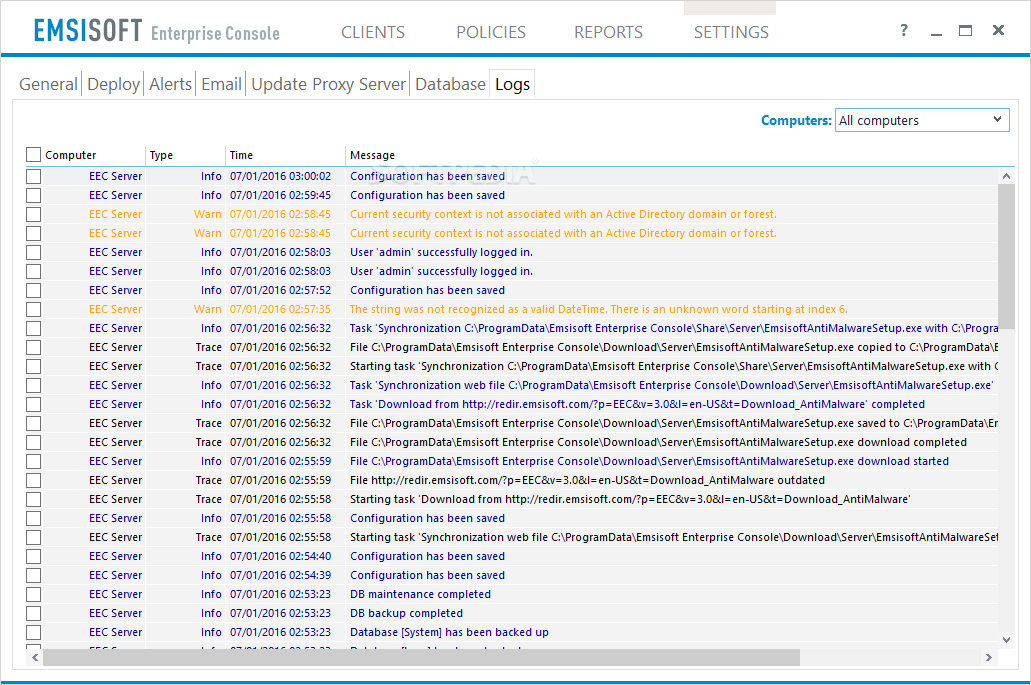Switch to the Database tab
The image size is (1031, 685).
tap(450, 84)
